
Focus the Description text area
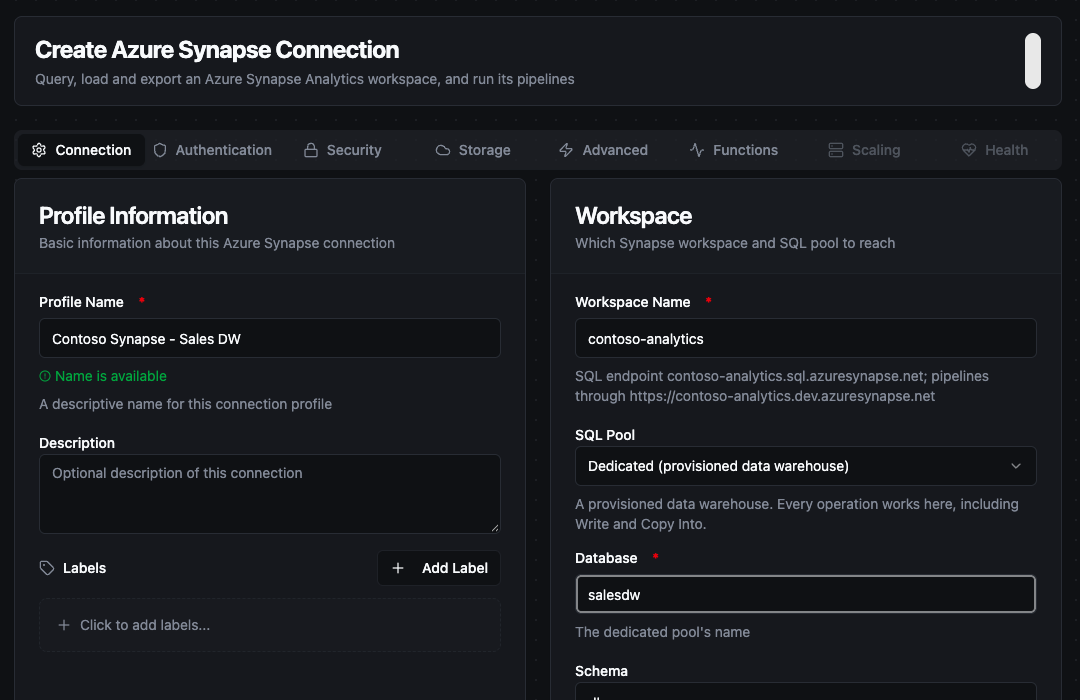269,494
